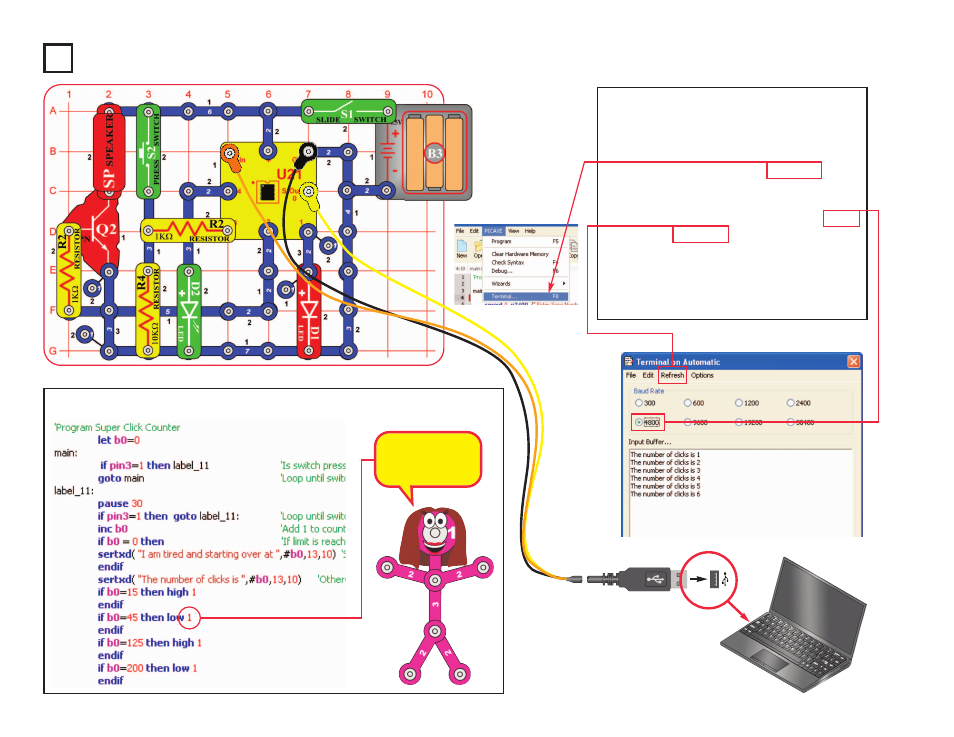Click the horizontal R2 1KΩ resistor
Screen dimensions: 954x737
[x=188, y=231]
